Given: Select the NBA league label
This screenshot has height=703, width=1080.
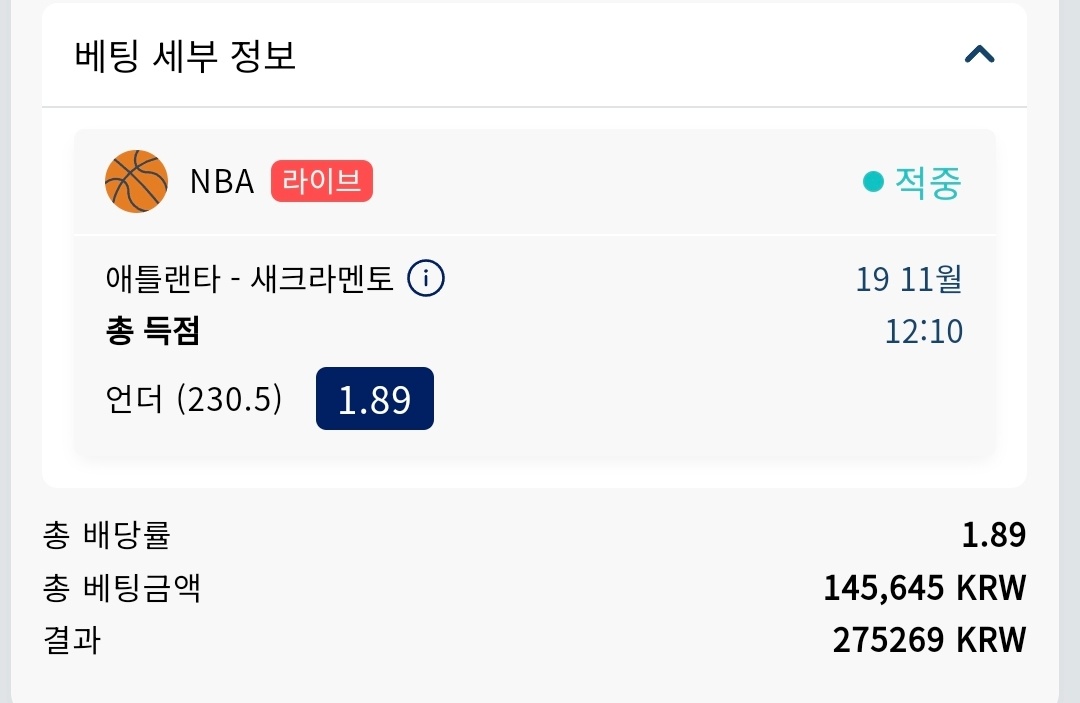Looking at the screenshot, I should click(x=222, y=182).
